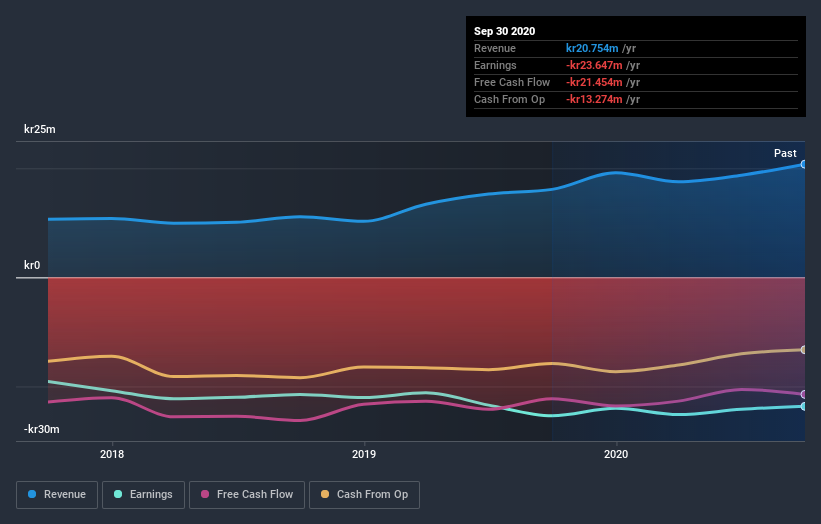Click the Earnings row label in tooltip
The height and width of the screenshot is (524, 821).
tap(495, 65)
